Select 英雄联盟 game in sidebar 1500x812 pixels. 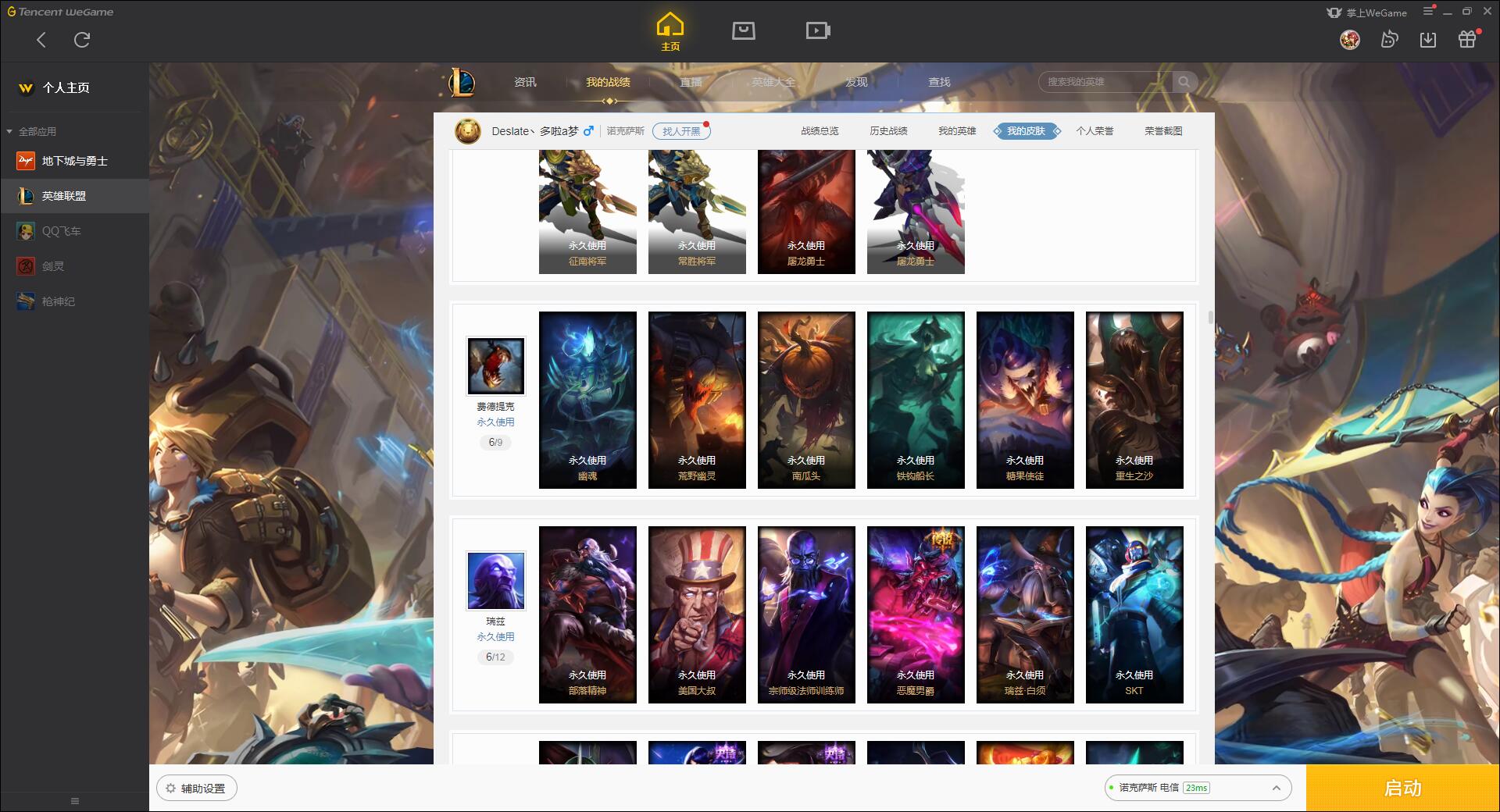pos(74,196)
